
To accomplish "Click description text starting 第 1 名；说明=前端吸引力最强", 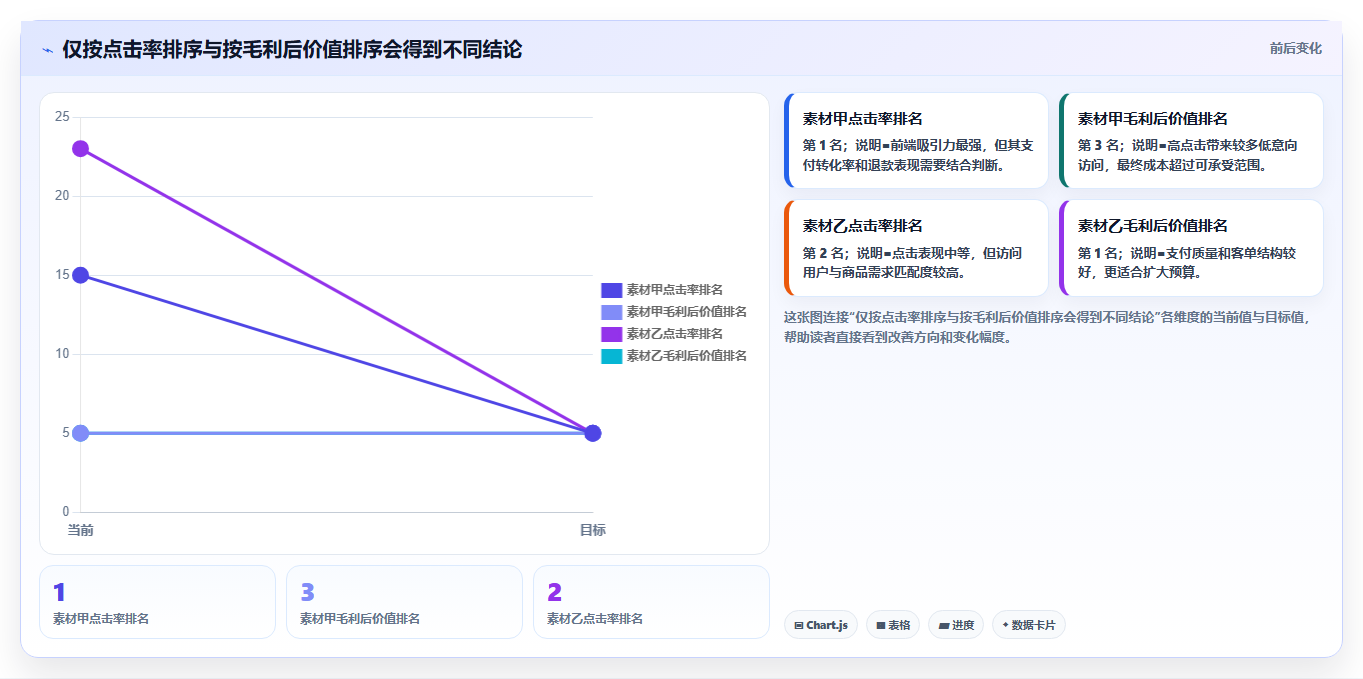I will (x=918, y=155).
